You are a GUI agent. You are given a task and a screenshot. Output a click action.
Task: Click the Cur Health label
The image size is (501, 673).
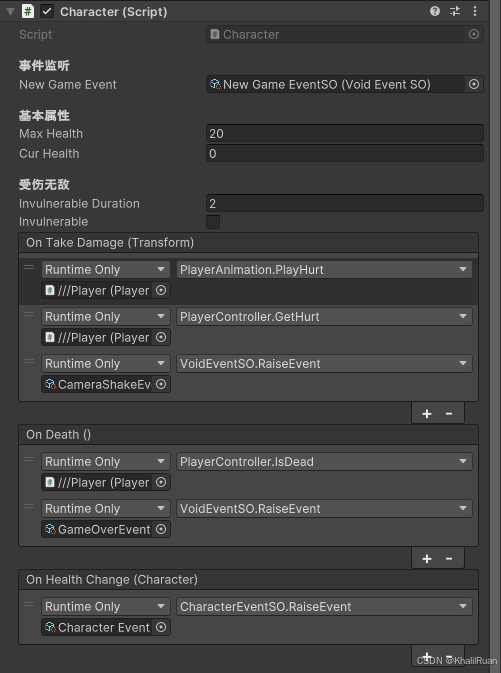point(49,153)
